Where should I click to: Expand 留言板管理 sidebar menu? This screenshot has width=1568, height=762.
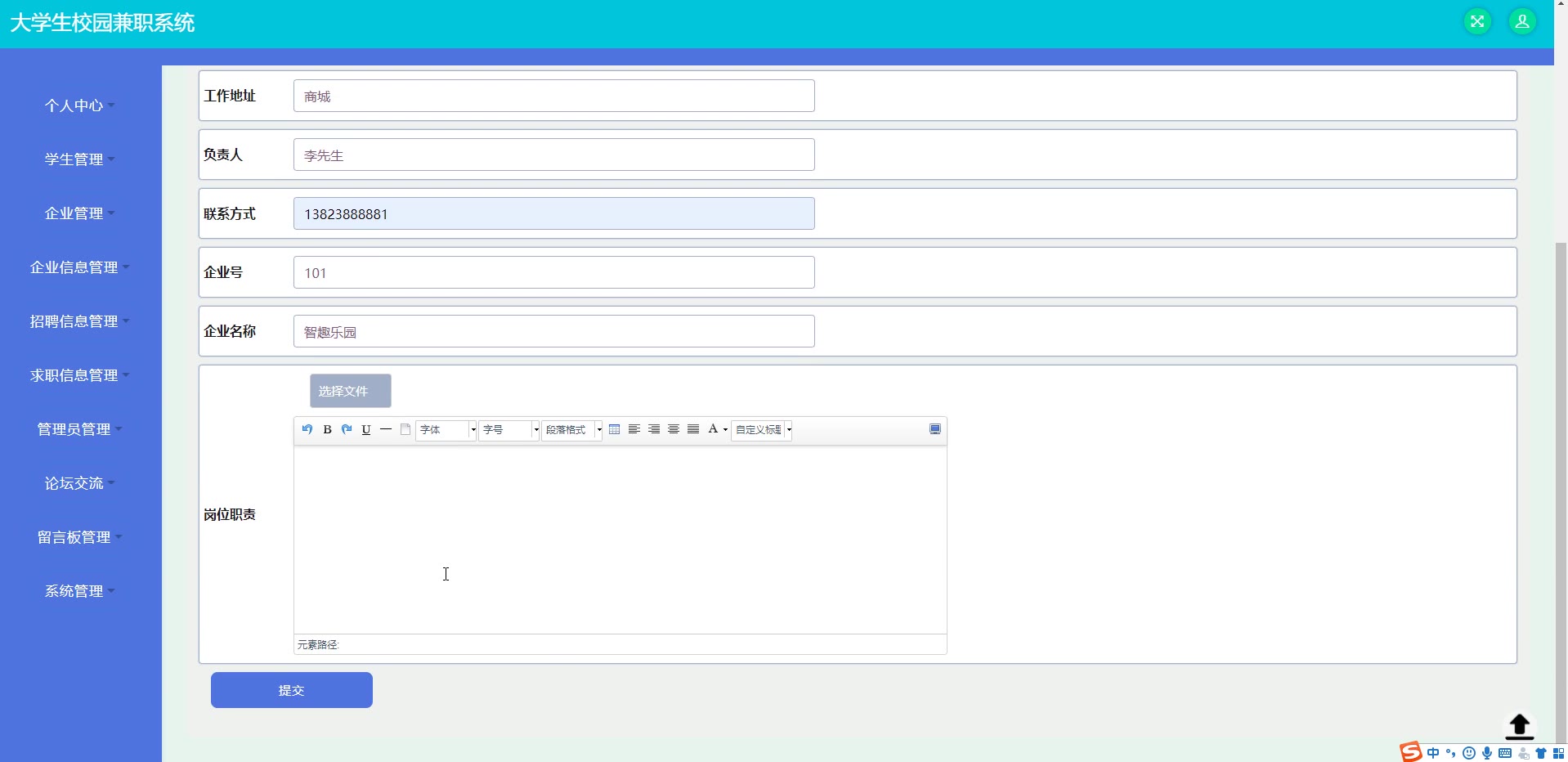pyautogui.click(x=79, y=537)
